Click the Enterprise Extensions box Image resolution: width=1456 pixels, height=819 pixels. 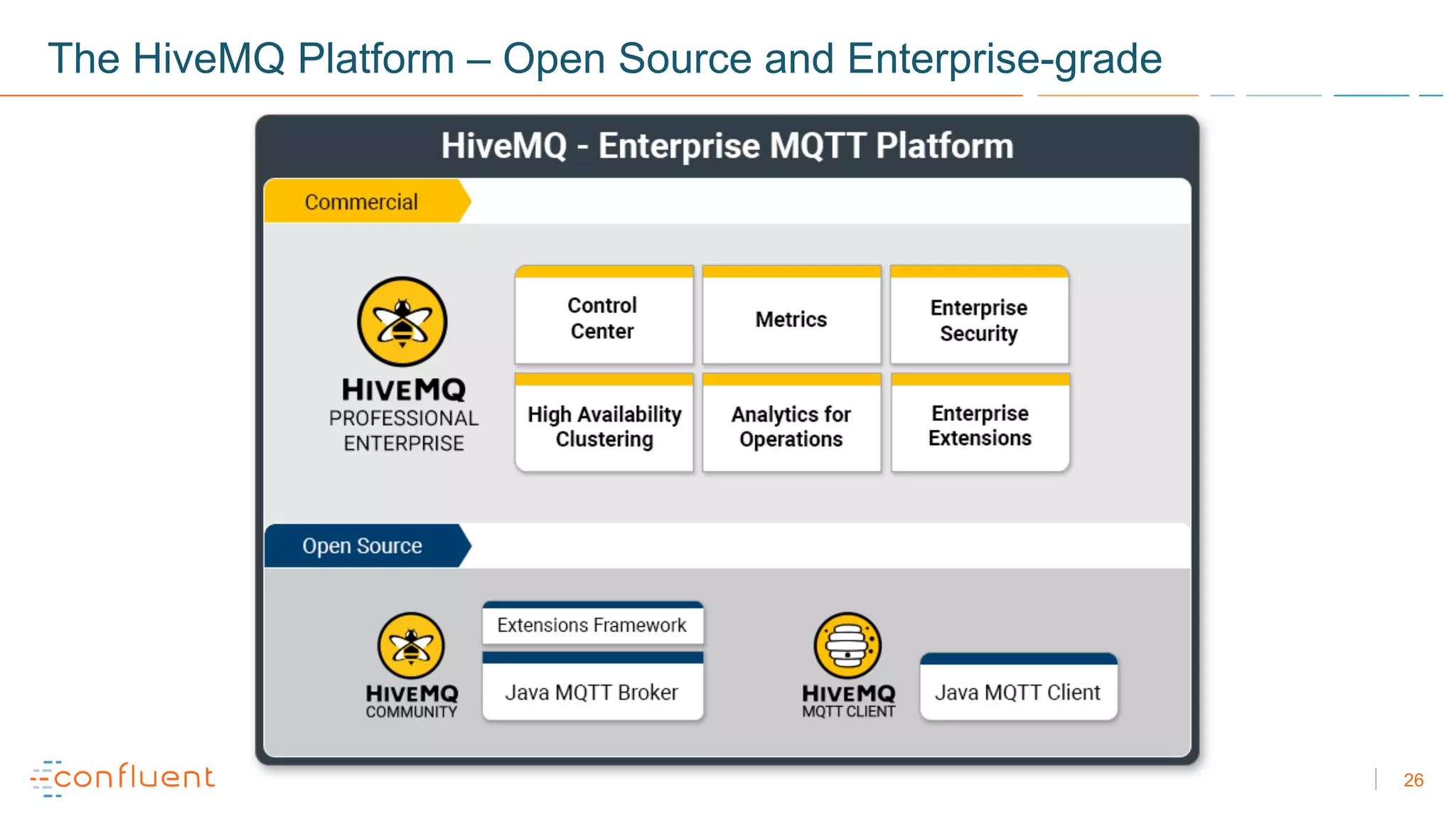coord(980,425)
